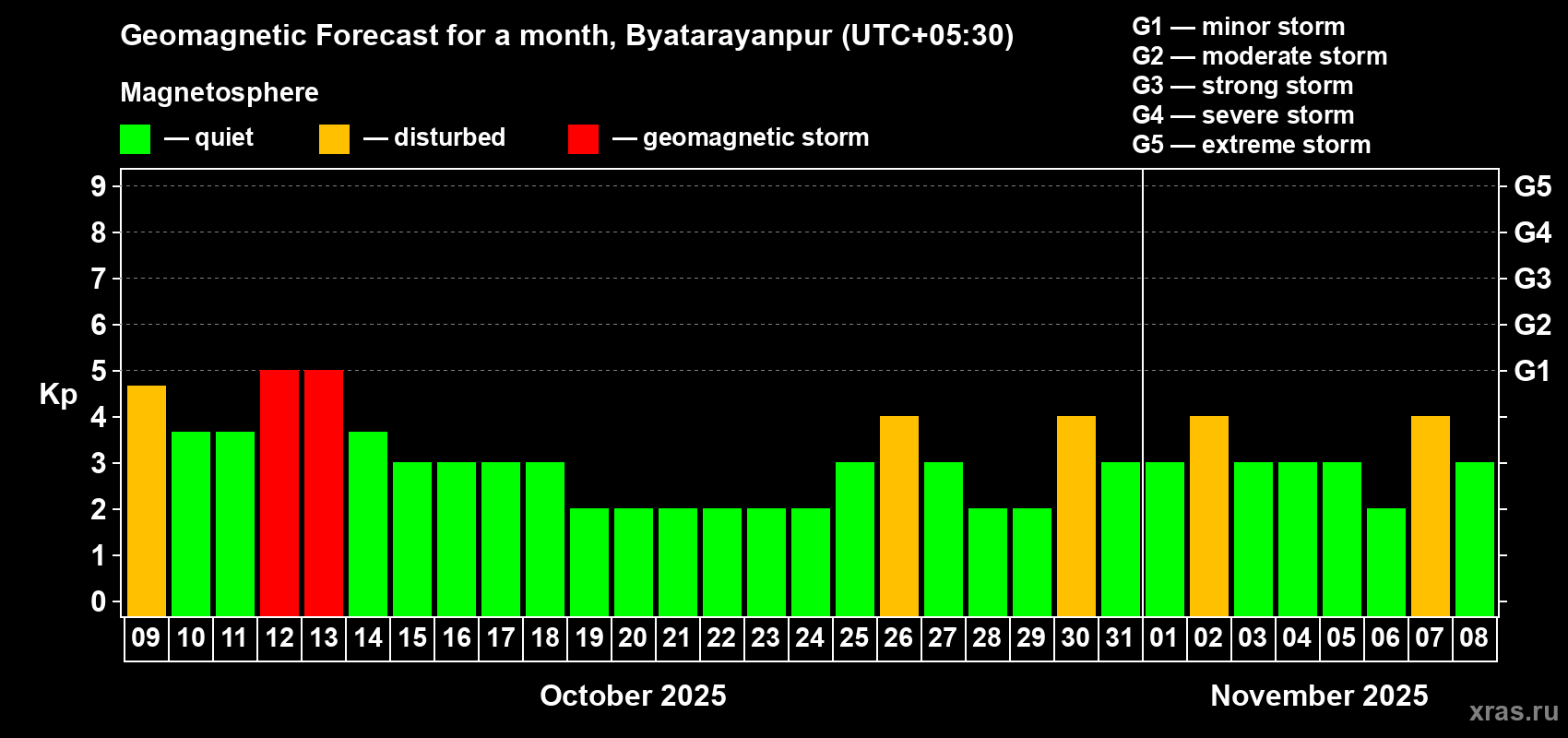Click the Kp value 0 on the left axis
Image resolution: width=1568 pixels, height=738 pixels.
(x=99, y=601)
